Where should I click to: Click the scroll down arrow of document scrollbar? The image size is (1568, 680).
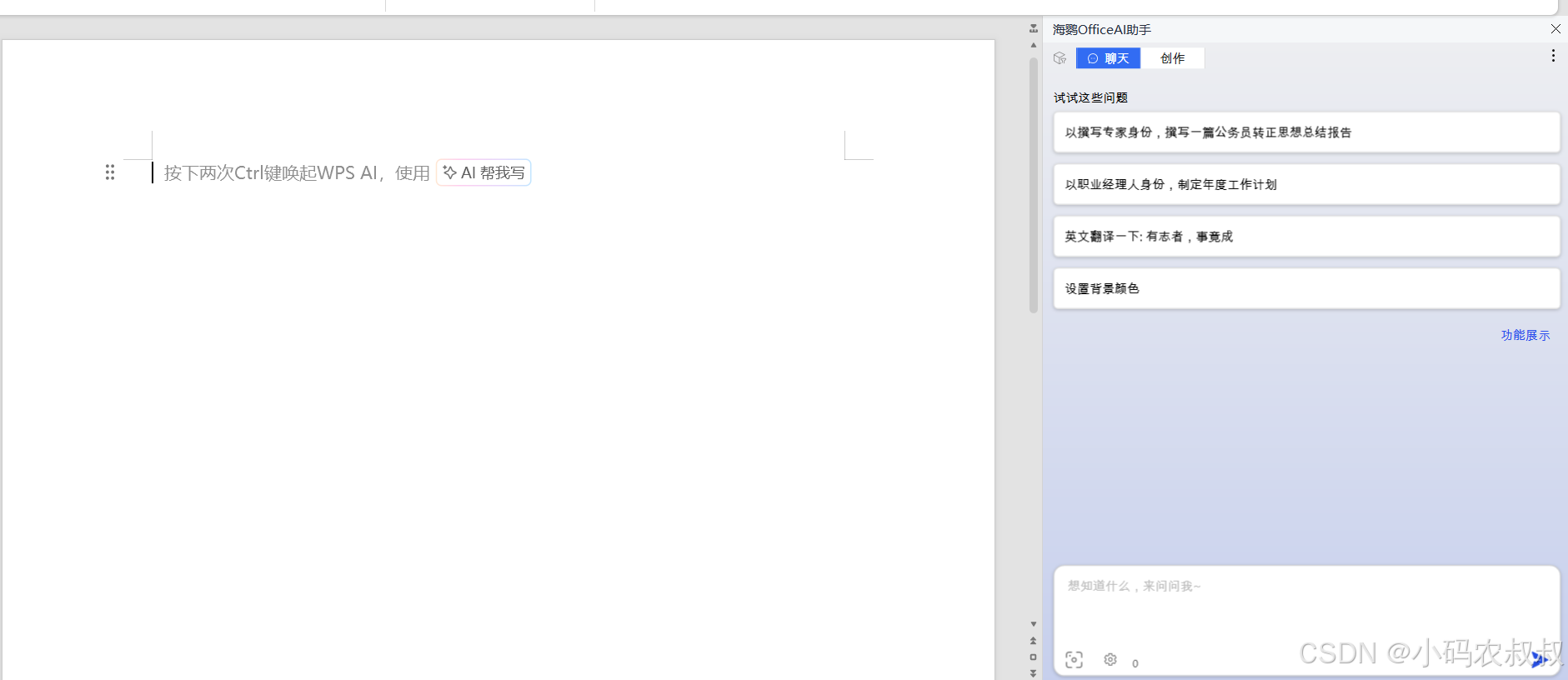(1034, 624)
